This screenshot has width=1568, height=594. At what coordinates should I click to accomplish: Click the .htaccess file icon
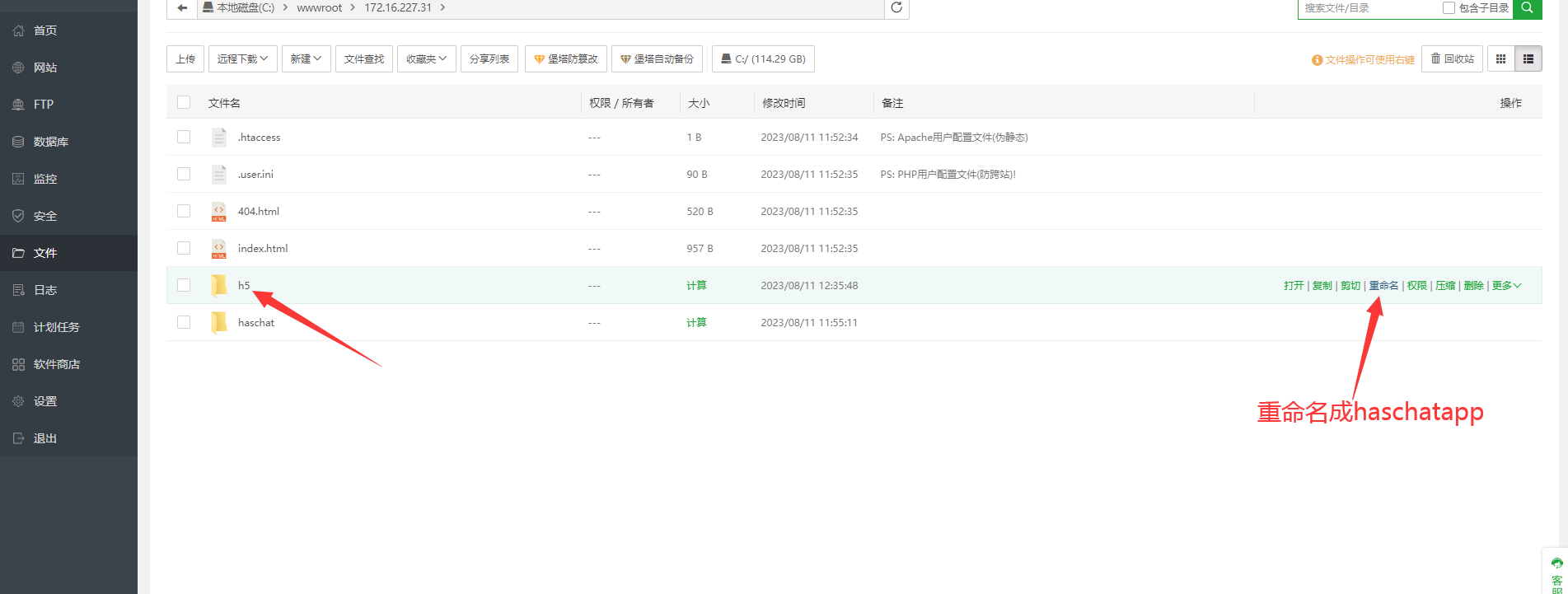218,137
